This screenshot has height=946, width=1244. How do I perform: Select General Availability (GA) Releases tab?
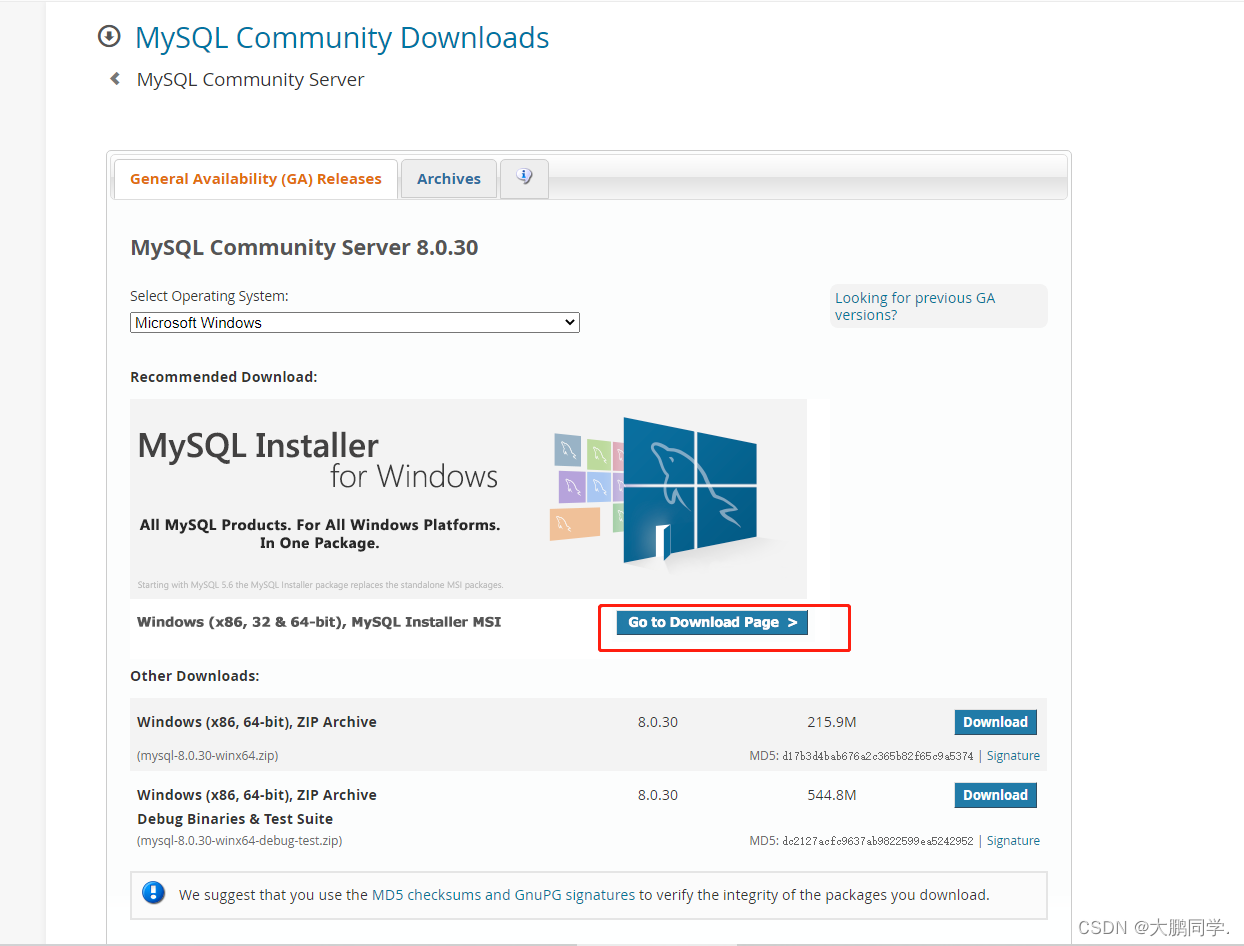256,179
